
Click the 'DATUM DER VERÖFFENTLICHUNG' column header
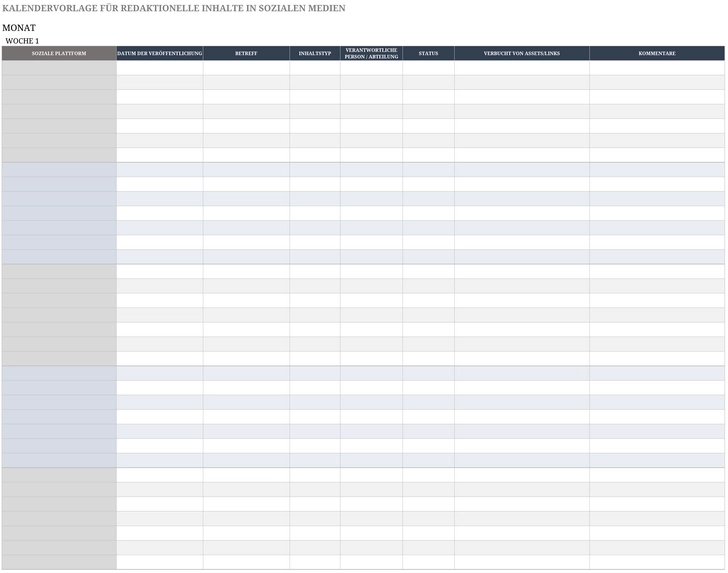pyautogui.click(x=160, y=53)
